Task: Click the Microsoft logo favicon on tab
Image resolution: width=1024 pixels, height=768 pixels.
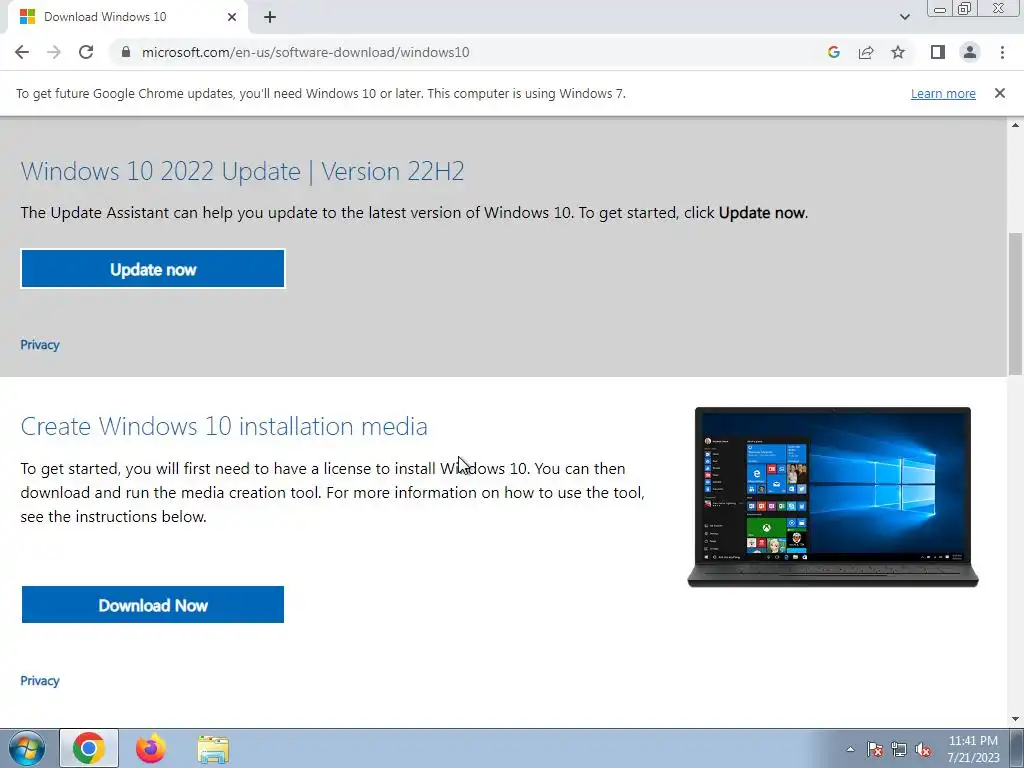Action: coord(27,17)
